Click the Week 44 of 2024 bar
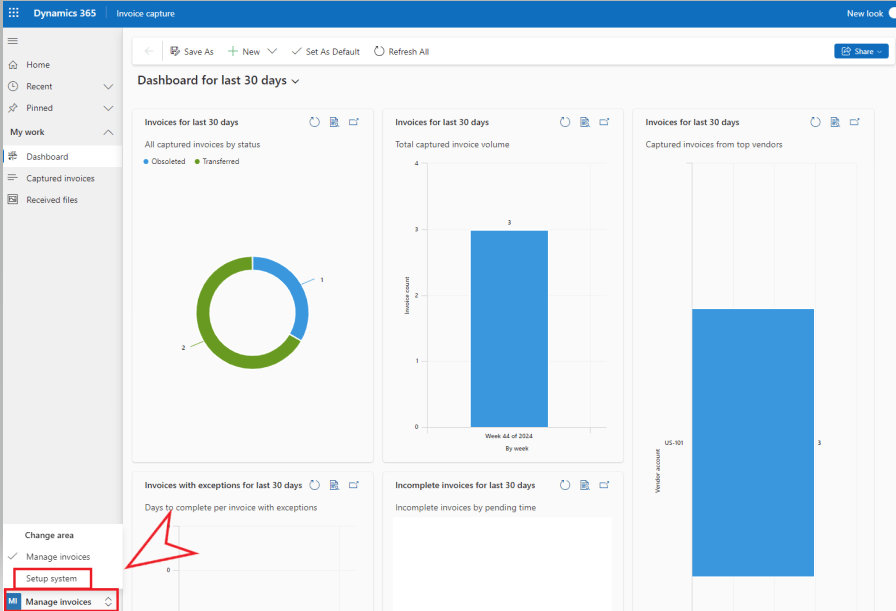The image size is (896, 611). [x=509, y=328]
